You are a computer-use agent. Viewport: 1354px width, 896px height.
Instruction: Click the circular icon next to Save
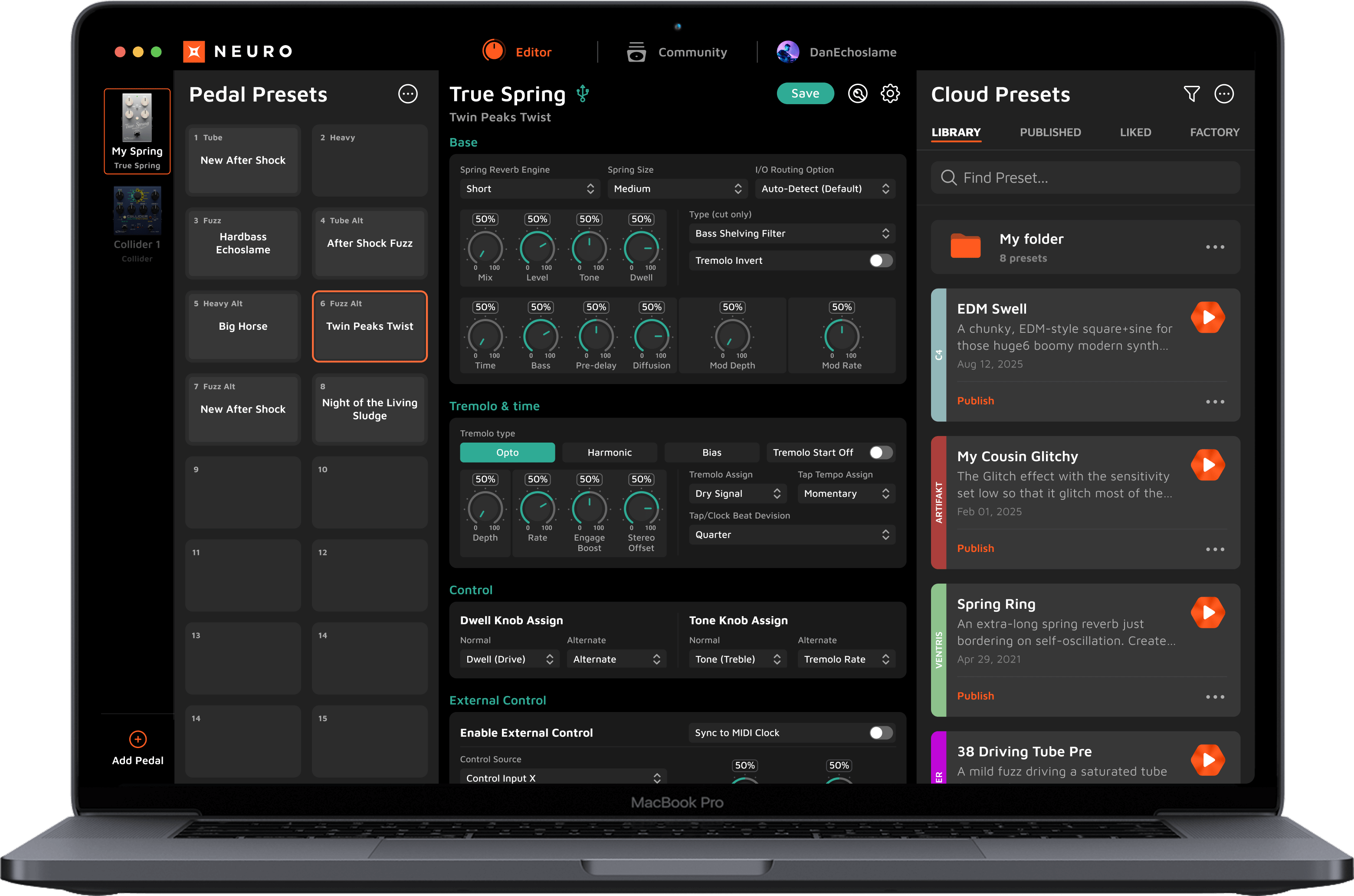[857, 94]
